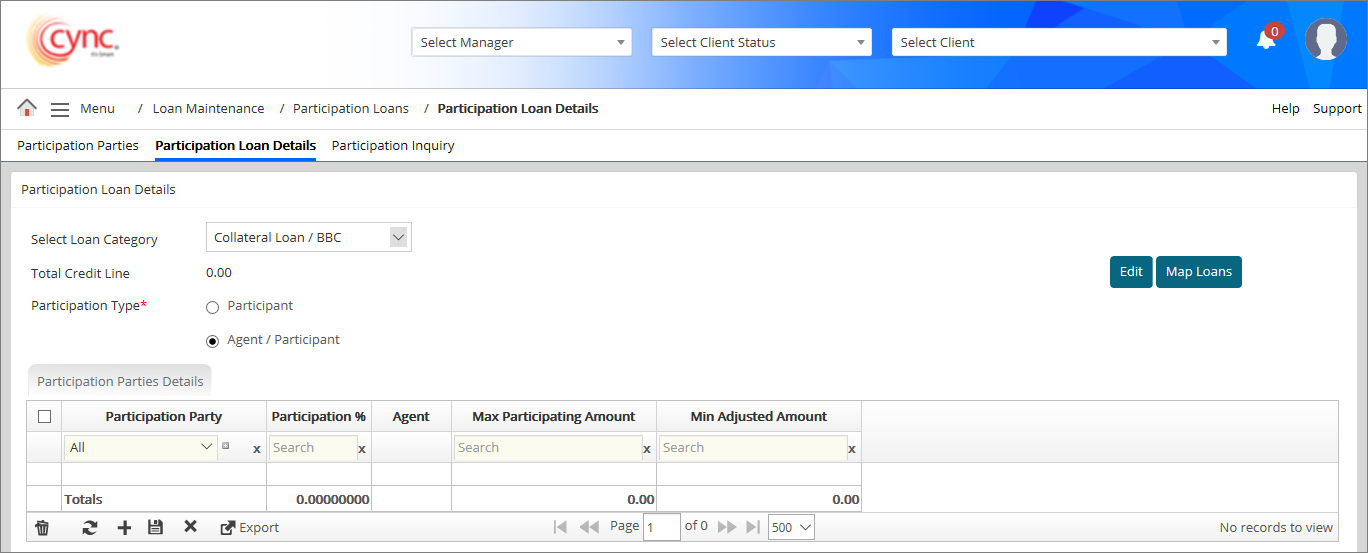Screen dimensions: 1368x553
Task: Open the Select Client Status dropdown
Action: pos(761,42)
